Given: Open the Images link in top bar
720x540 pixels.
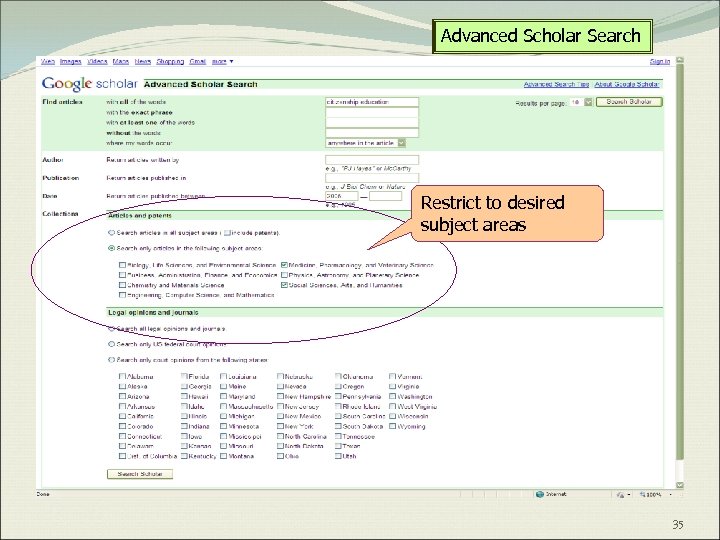Looking at the screenshot, I should tap(71, 62).
